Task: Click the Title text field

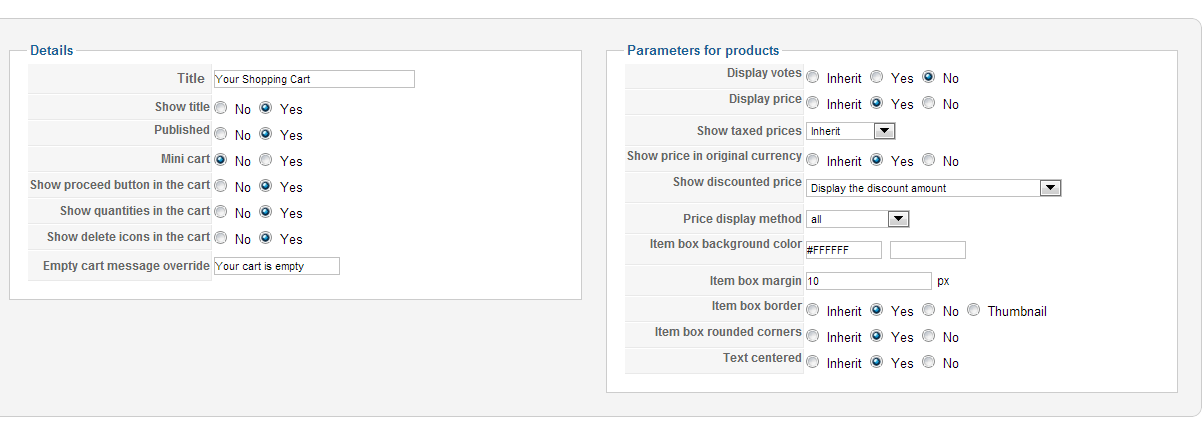Action: (314, 79)
